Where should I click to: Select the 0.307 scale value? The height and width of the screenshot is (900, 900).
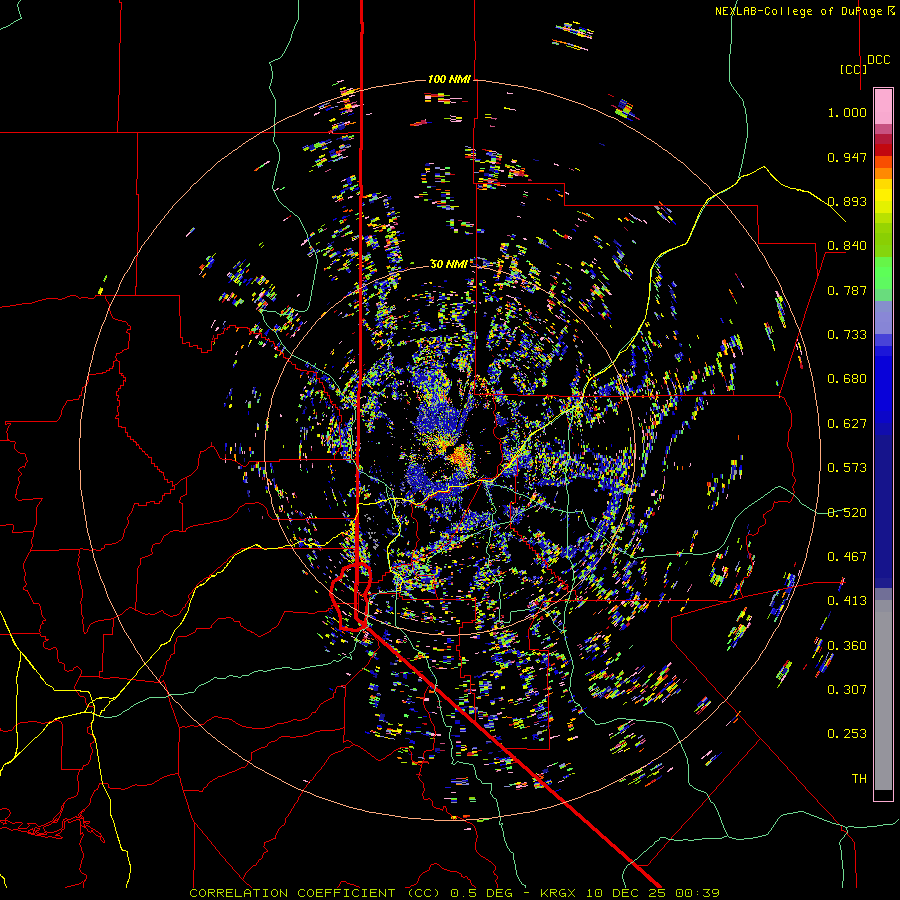click(847, 689)
